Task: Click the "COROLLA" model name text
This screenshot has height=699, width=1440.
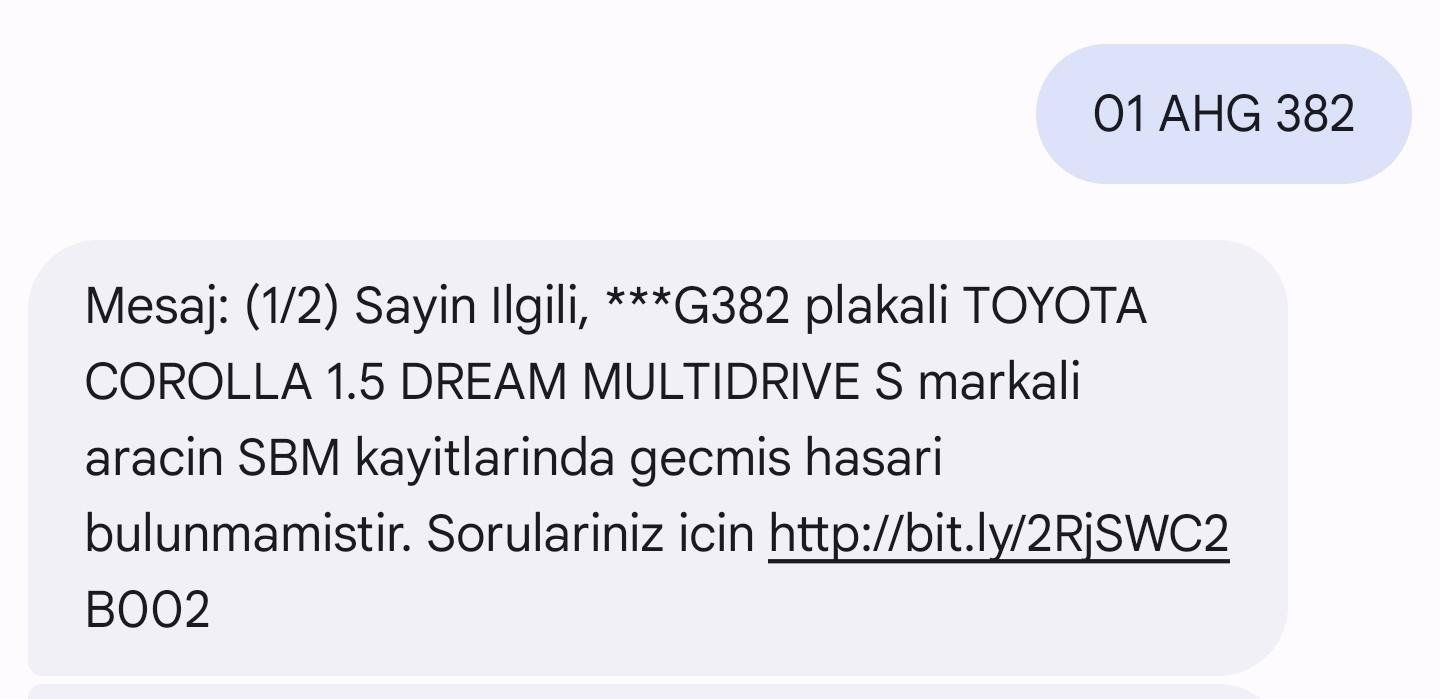Action: (198, 382)
